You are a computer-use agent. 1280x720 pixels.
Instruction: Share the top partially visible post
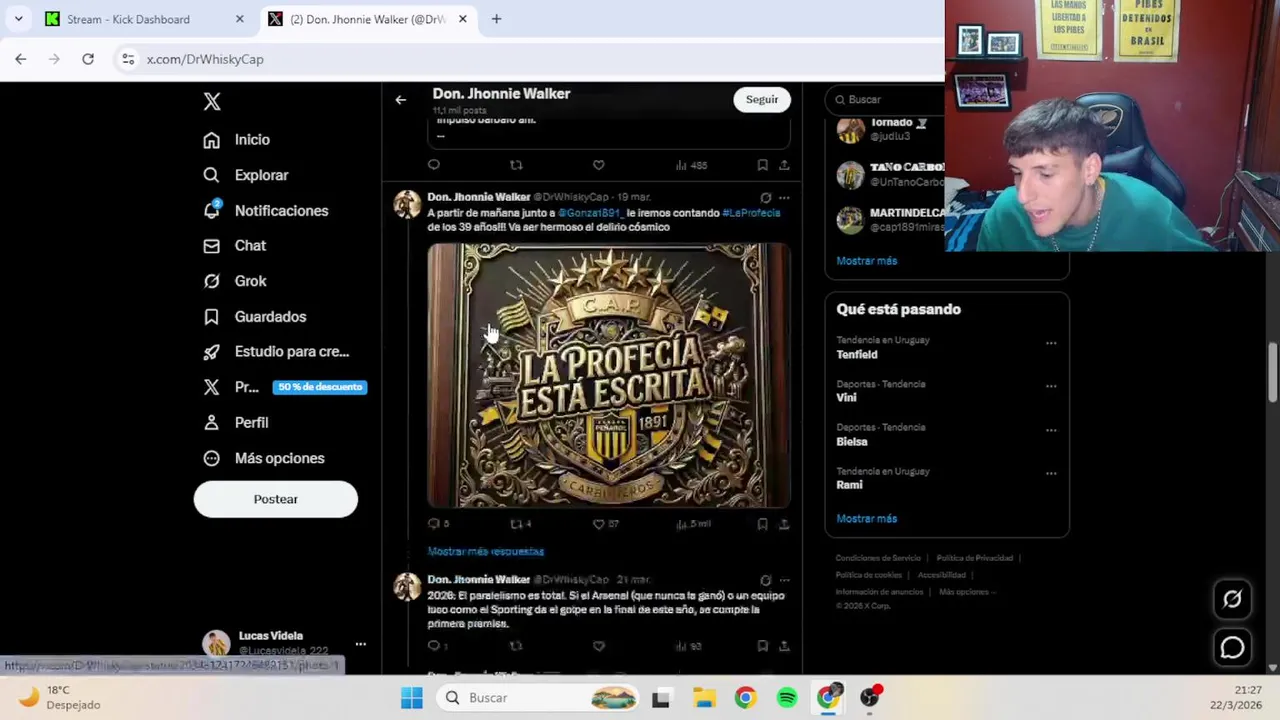pyautogui.click(x=784, y=165)
